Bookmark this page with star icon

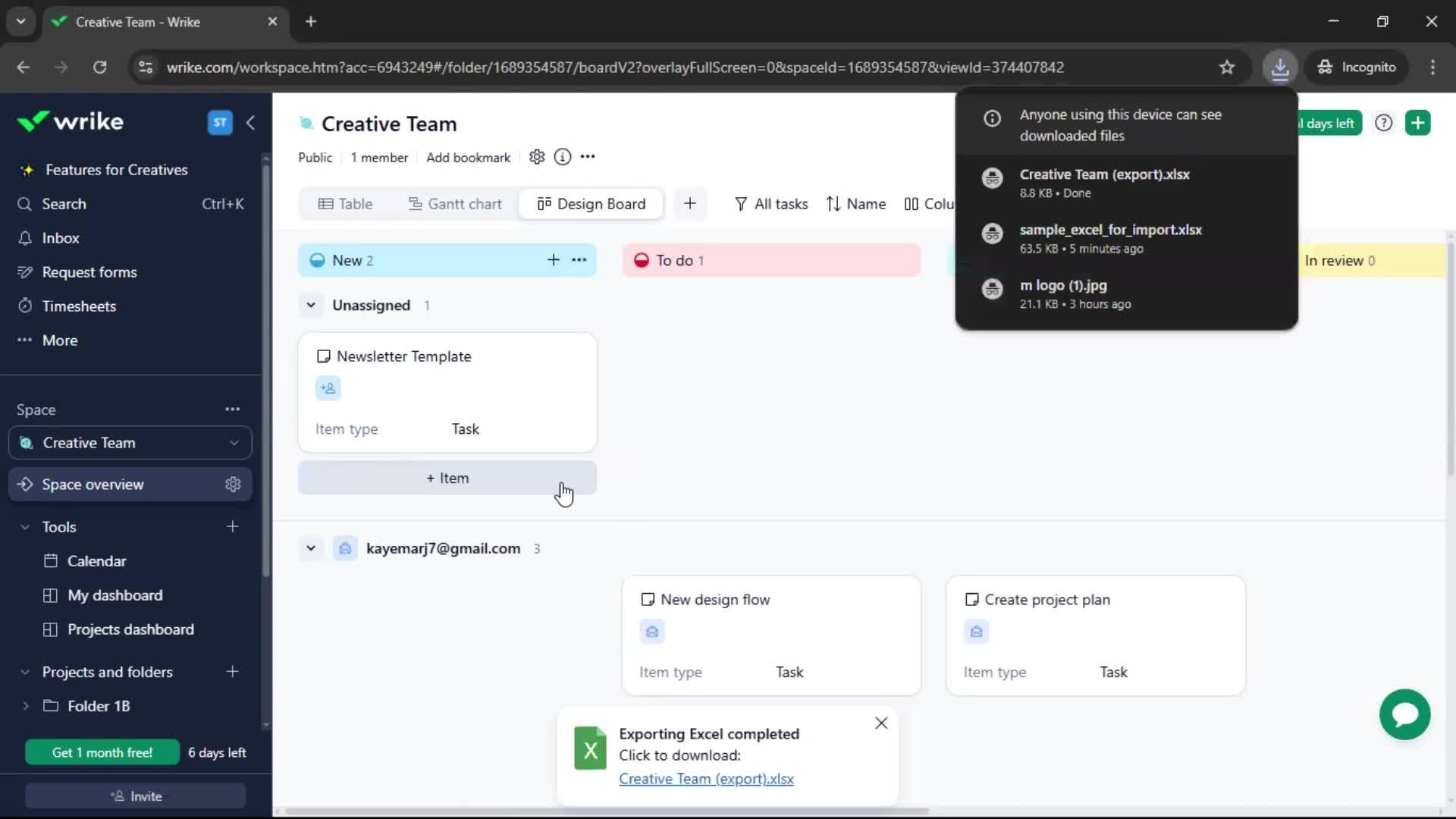point(1227,67)
